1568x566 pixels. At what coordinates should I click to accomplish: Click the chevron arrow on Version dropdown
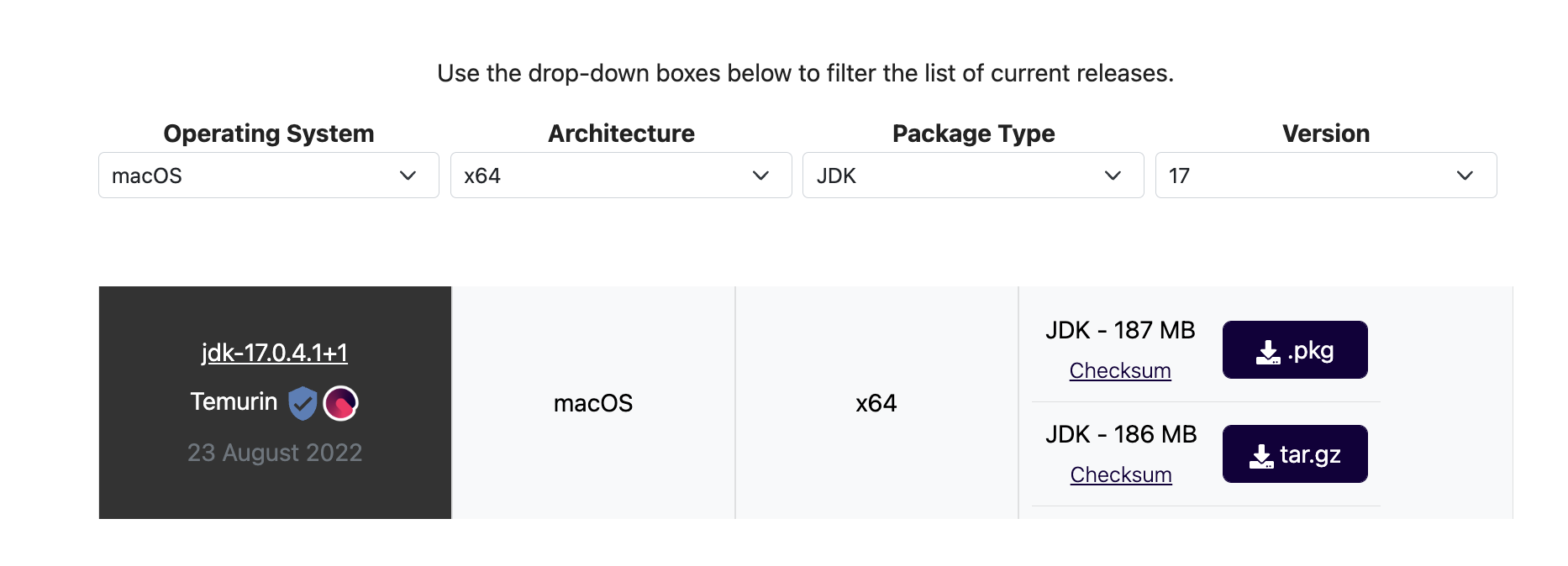tap(1465, 176)
